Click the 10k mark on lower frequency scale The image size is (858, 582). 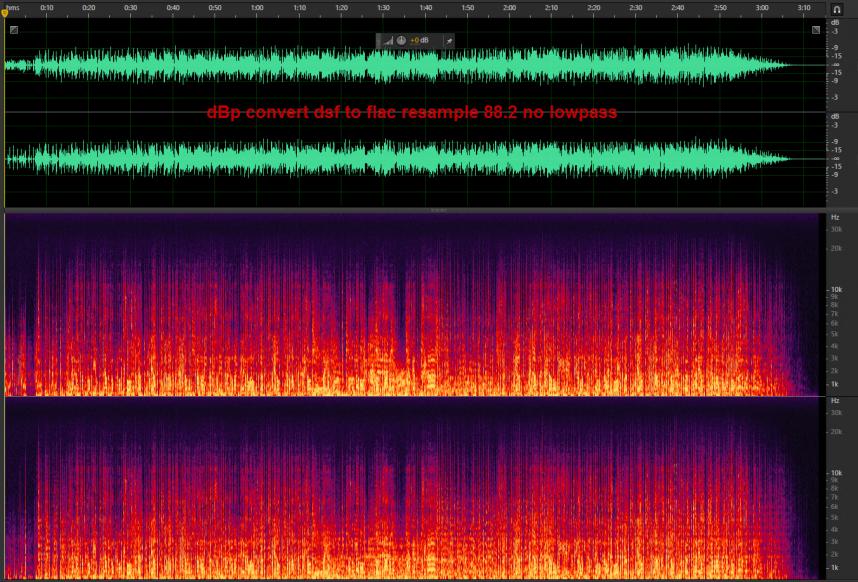pyautogui.click(x=834, y=472)
